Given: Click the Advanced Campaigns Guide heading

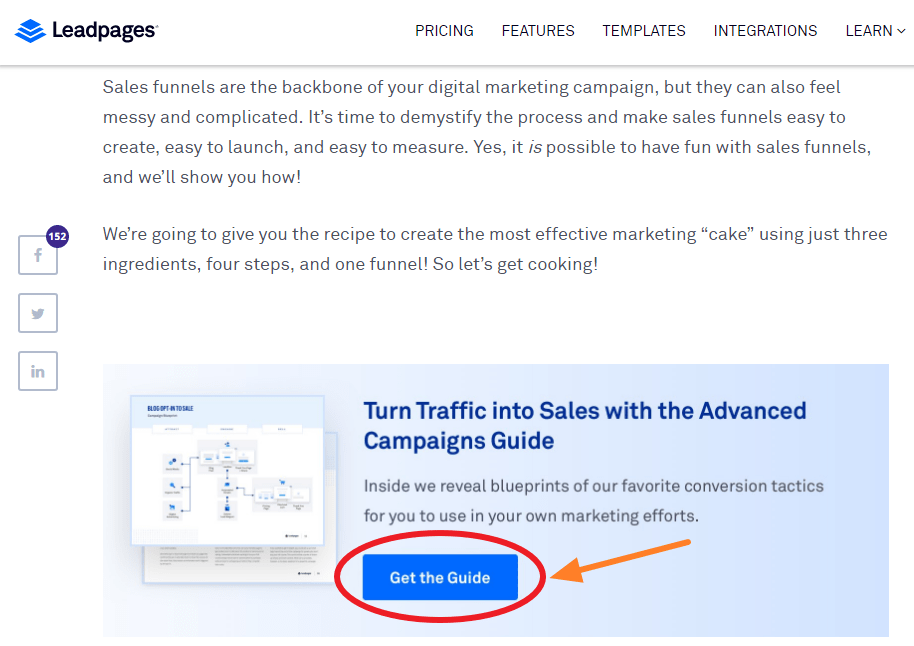Looking at the screenshot, I should (x=585, y=426).
